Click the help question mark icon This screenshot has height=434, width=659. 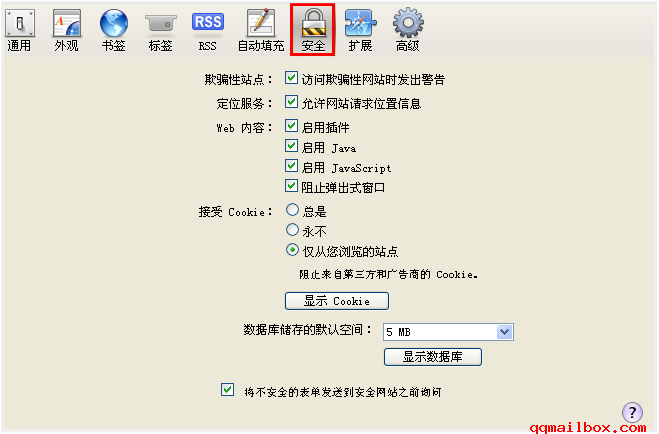[x=632, y=412]
